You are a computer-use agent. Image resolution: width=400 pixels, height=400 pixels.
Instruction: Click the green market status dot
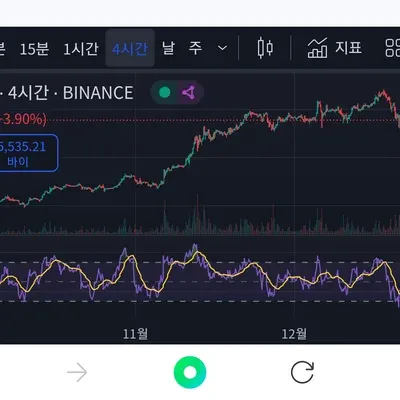[165, 92]
